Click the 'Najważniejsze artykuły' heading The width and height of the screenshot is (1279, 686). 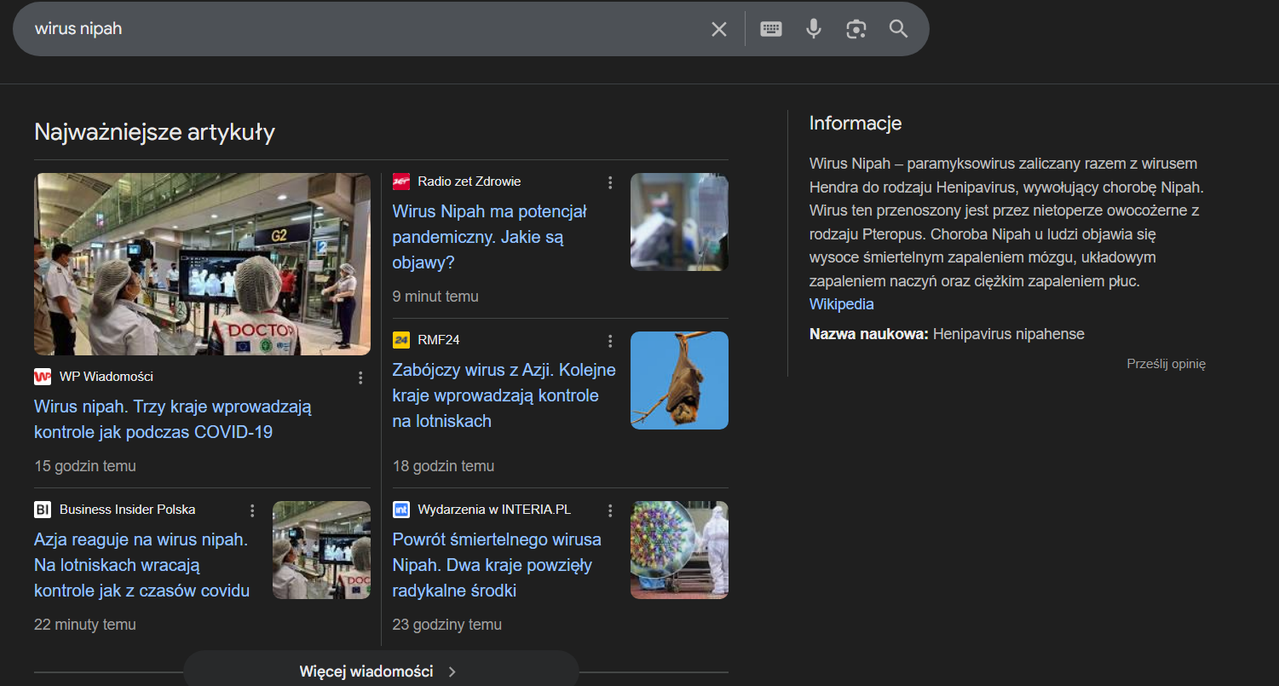point(154,132)
